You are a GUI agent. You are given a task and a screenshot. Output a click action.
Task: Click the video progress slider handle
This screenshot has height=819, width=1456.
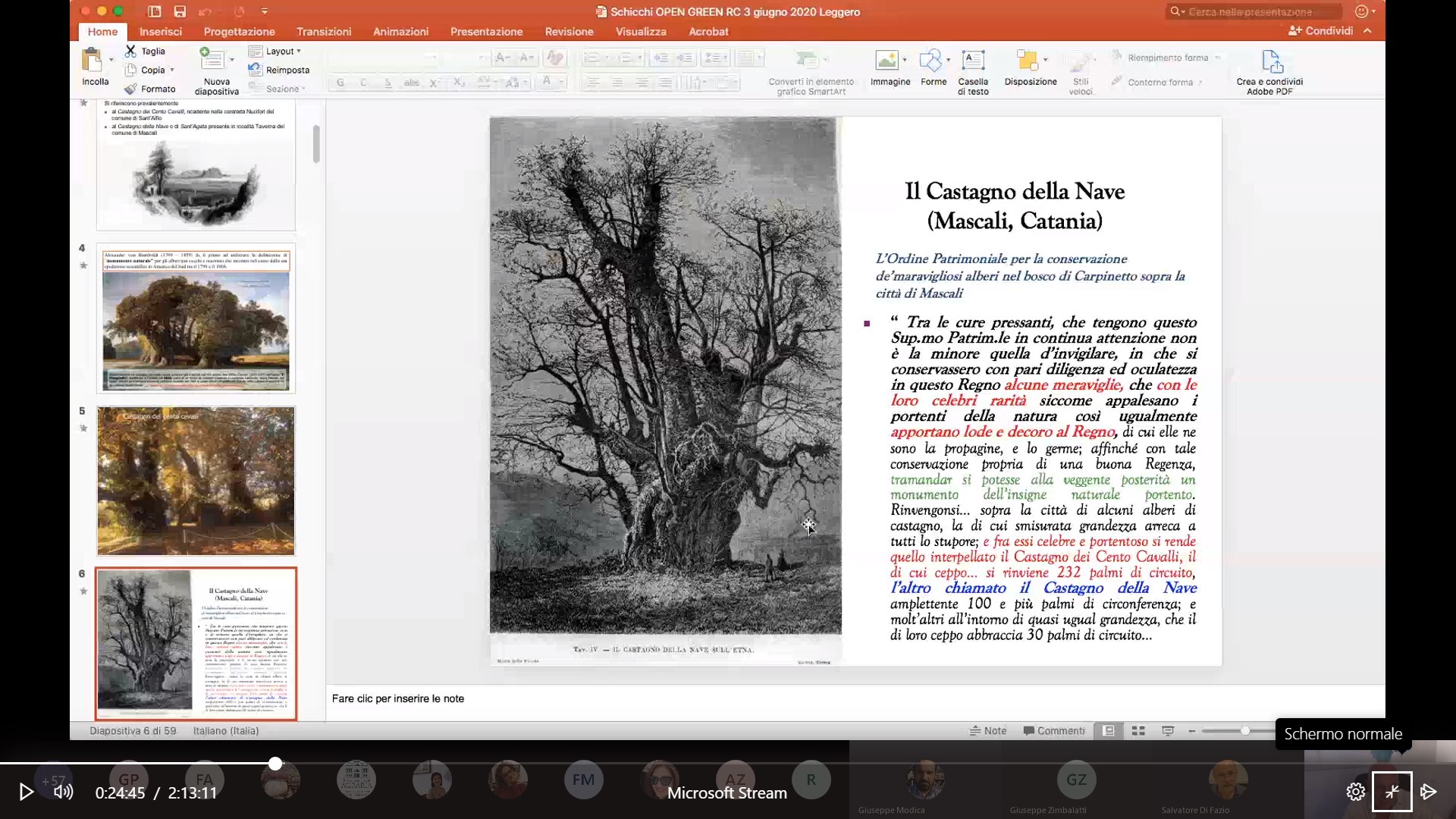tap(275, 764)
